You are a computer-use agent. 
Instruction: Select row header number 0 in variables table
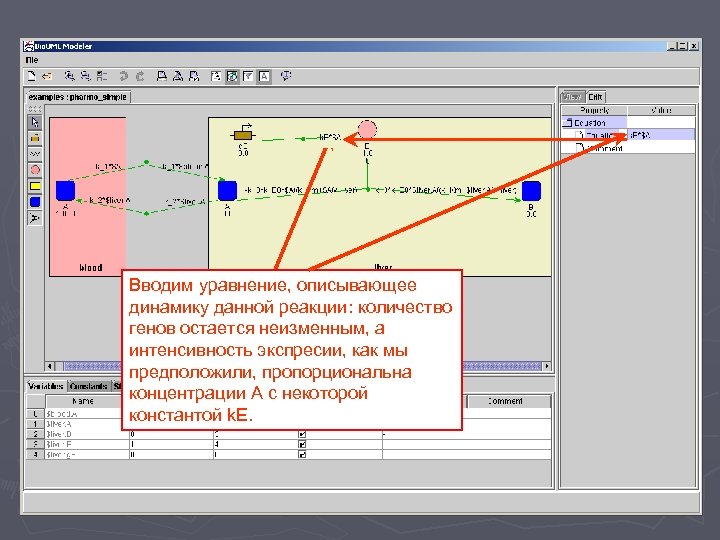coord(35,414)
